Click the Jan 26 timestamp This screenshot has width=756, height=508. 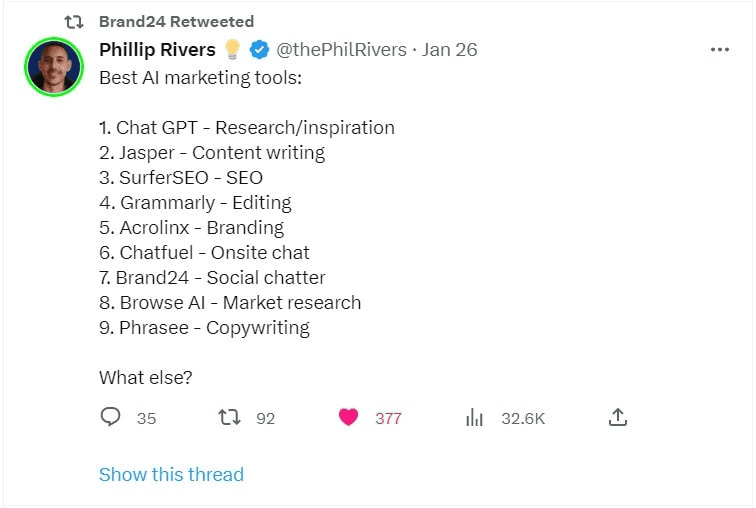[x=449, y=50]
